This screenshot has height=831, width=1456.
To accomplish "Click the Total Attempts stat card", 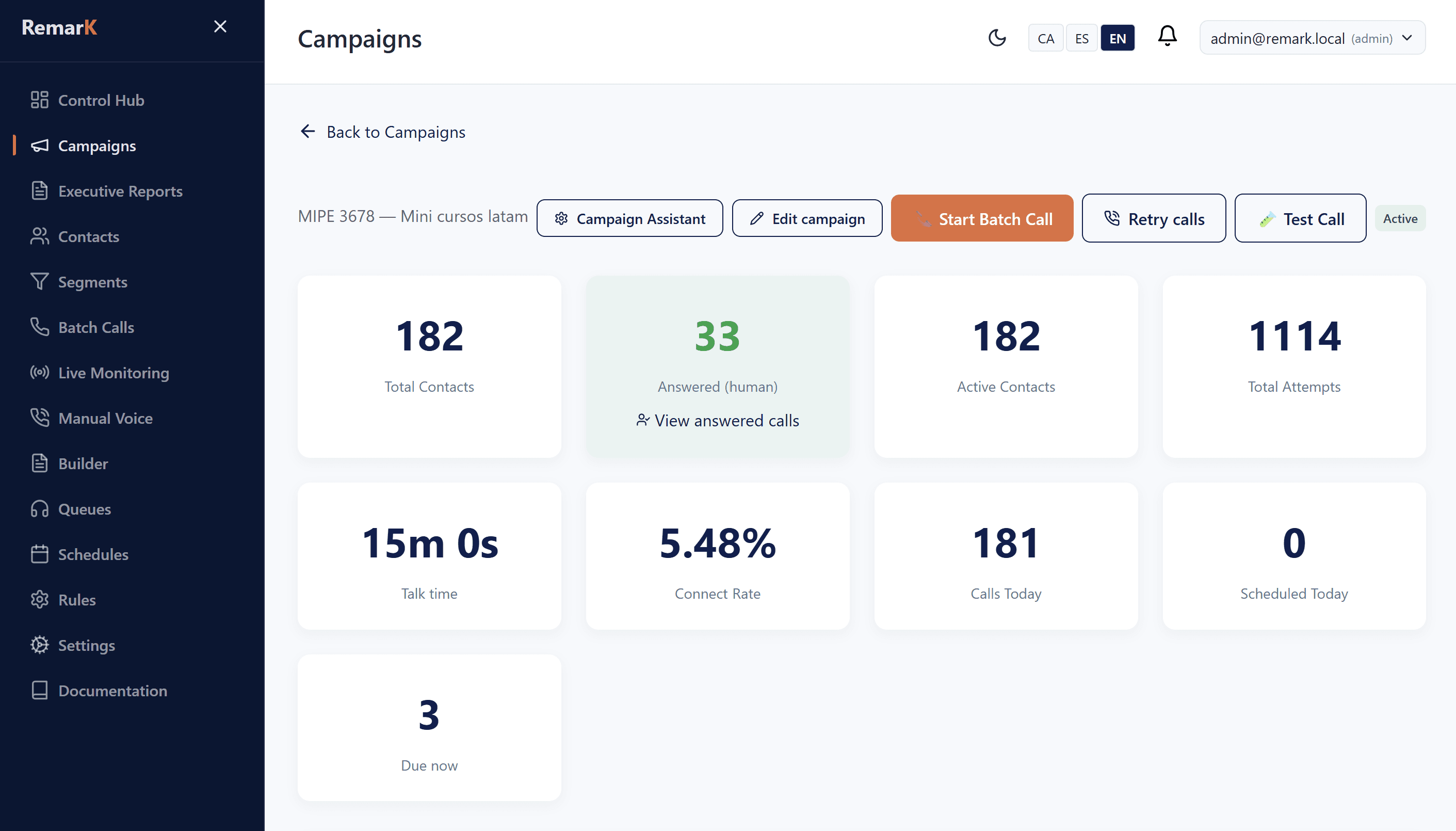I will (x=1293, y=366).
